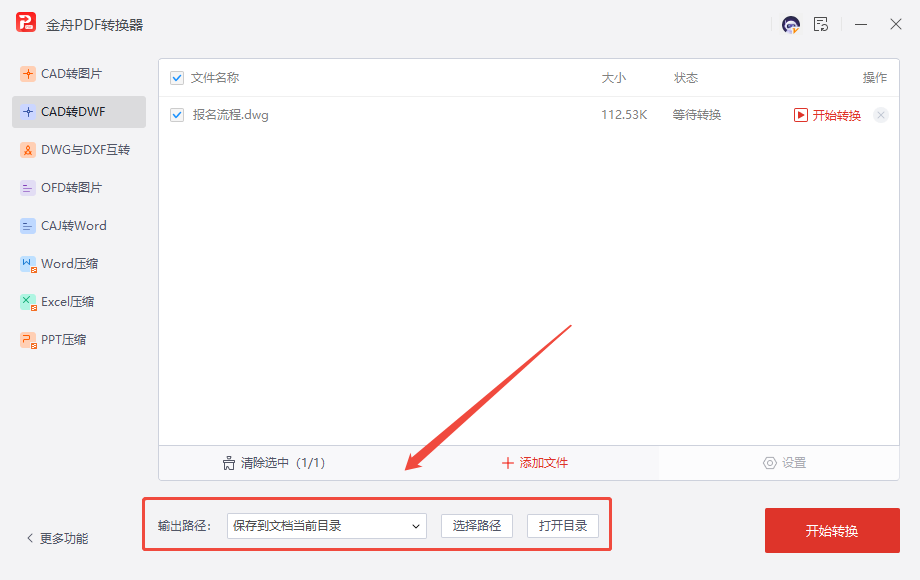
Task: Select PPT压缩 in the sidebar
Action: coord(79,340)
